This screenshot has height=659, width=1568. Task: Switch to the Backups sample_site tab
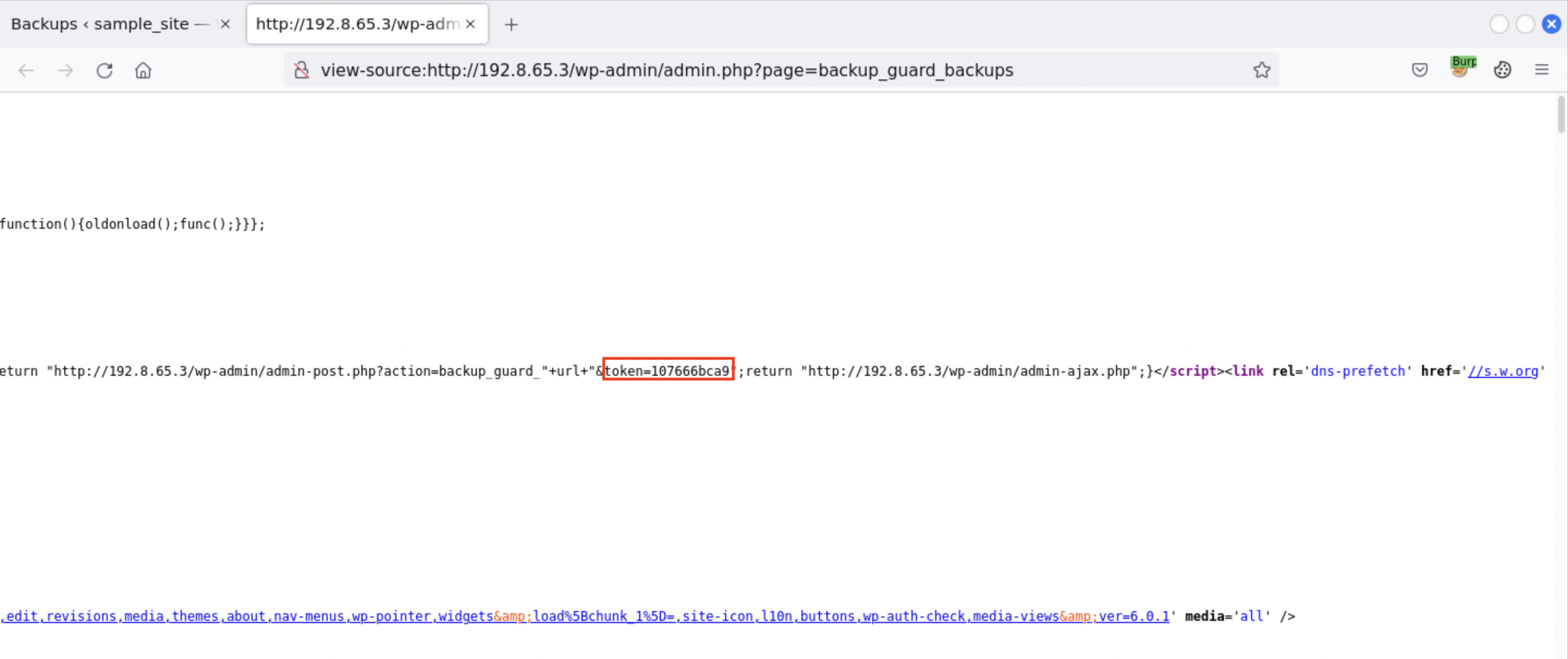[100, 24]
